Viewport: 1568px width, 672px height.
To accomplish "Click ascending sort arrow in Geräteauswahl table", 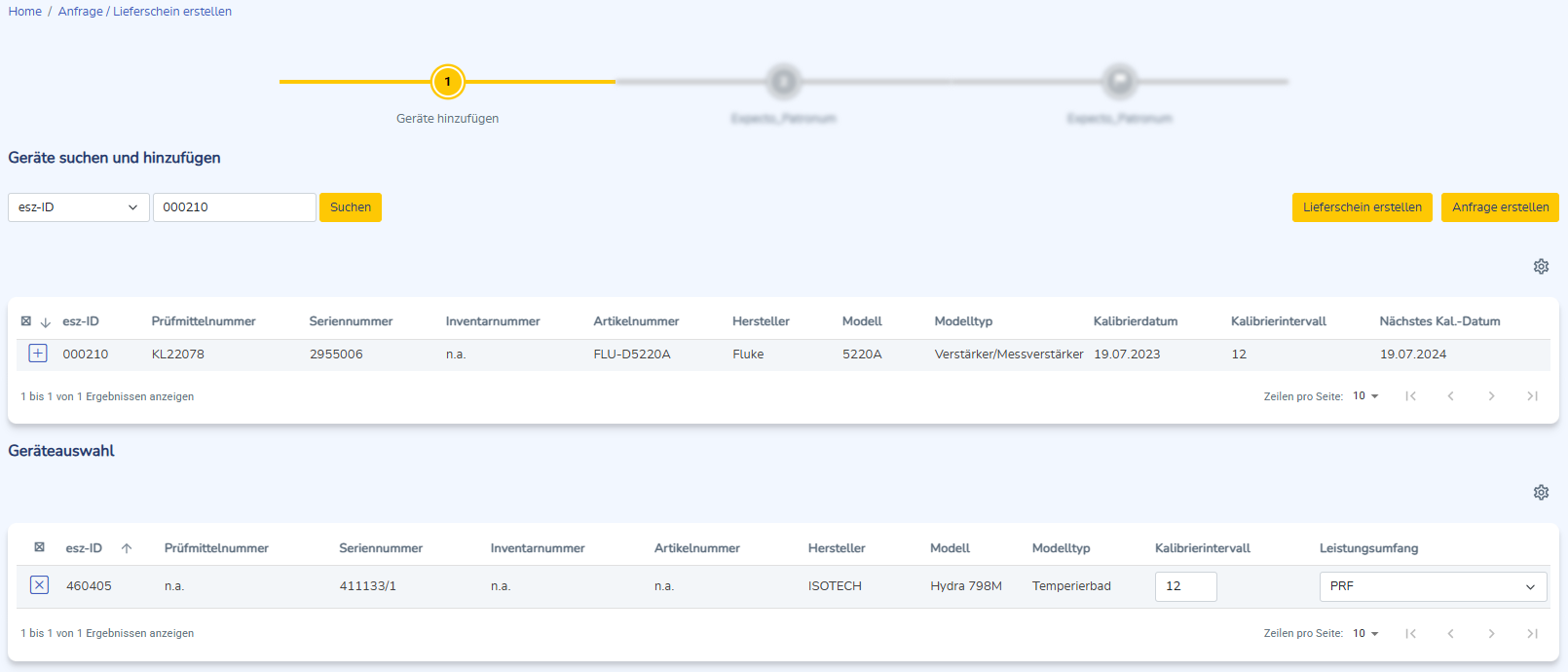I will pos(127,548).
